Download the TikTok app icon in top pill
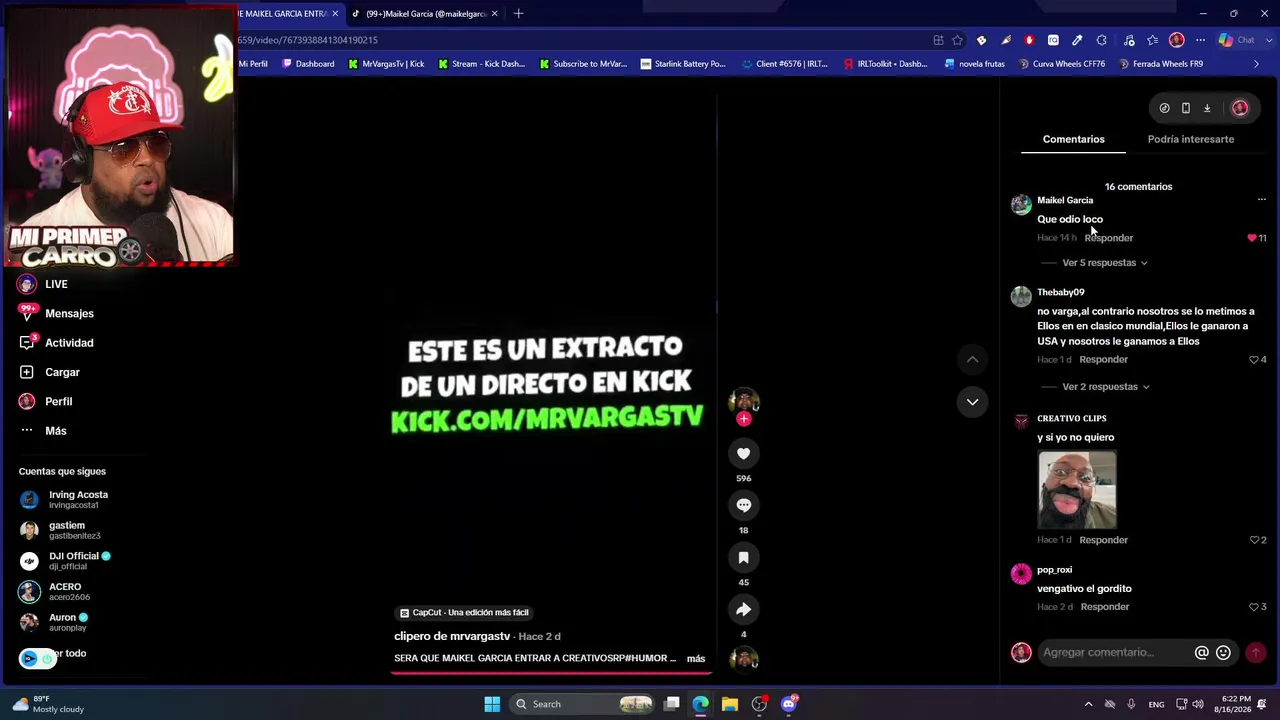The width and height of the screenshot is (1280, 720). coord(1207,108)
